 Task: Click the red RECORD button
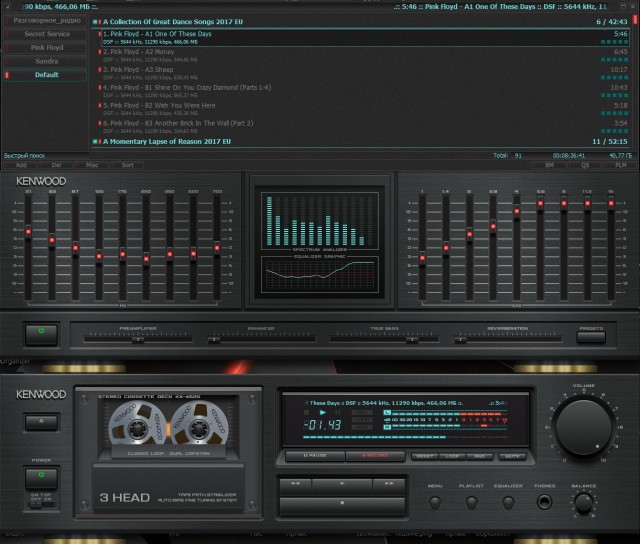[375, 456]
